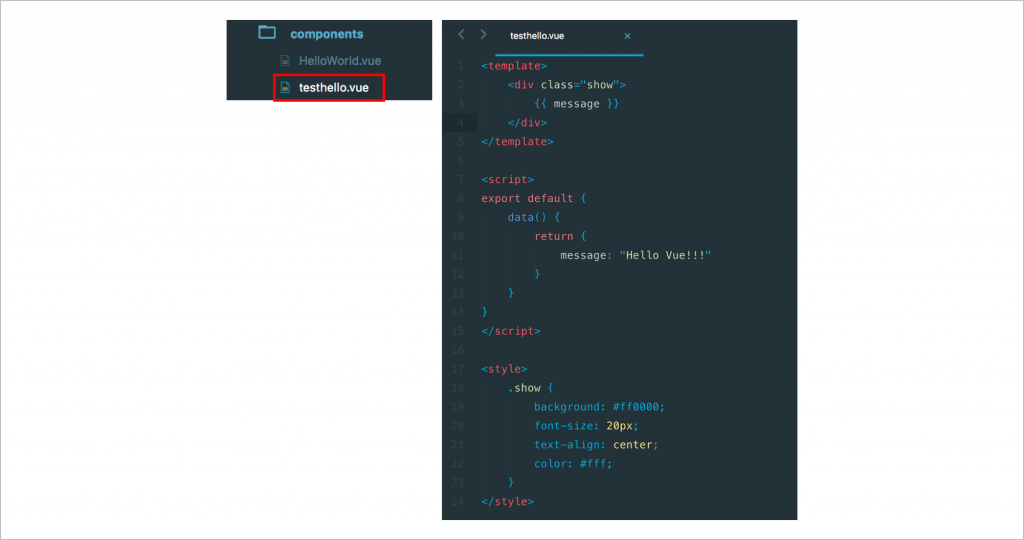
Task: Click the text-align: center line
Action: point(596,445)
